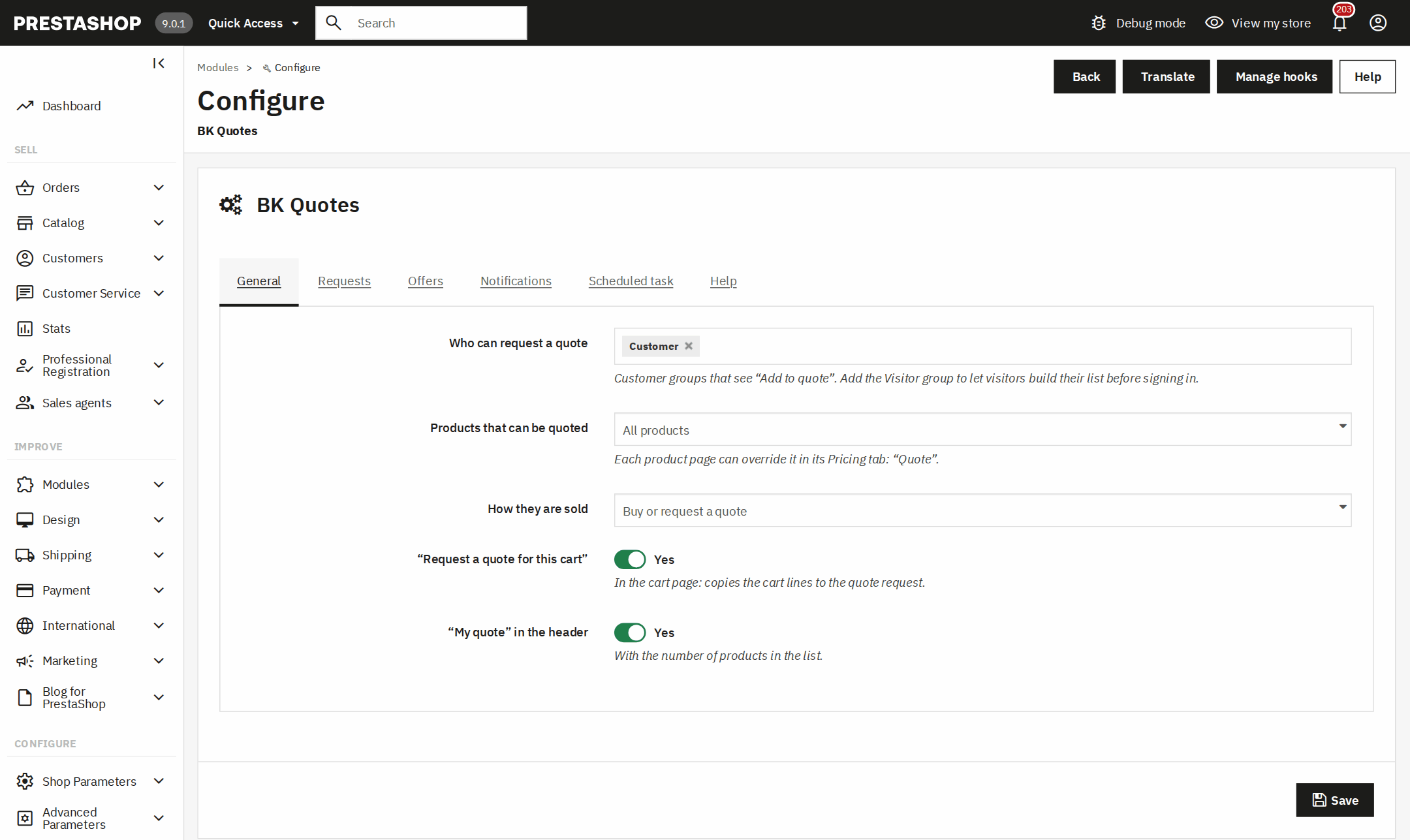1410x840 pixels.
Task: Click the Who can request a quote field
Action: (982, 346)
